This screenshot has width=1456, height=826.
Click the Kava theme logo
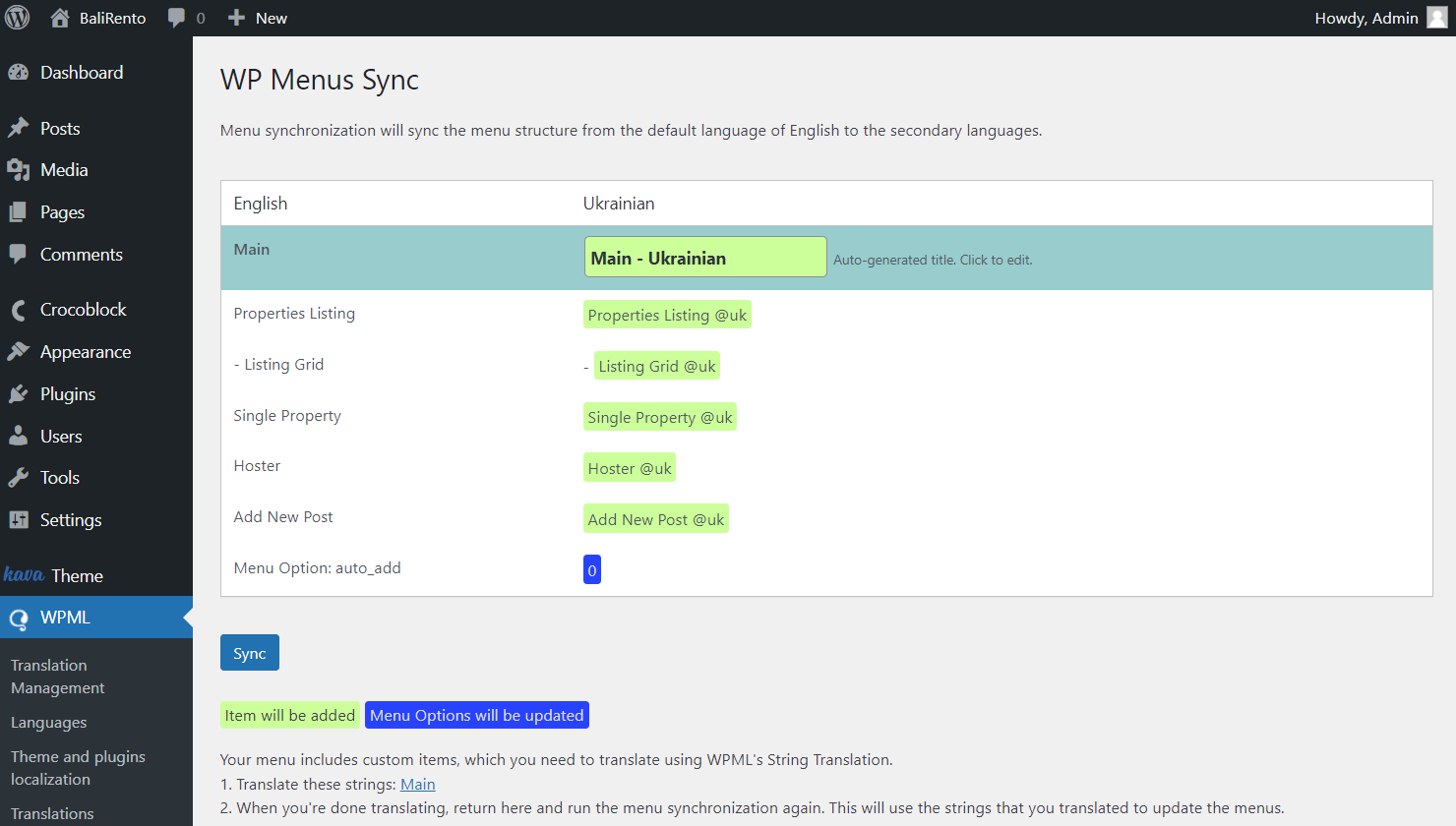(24, 574)
